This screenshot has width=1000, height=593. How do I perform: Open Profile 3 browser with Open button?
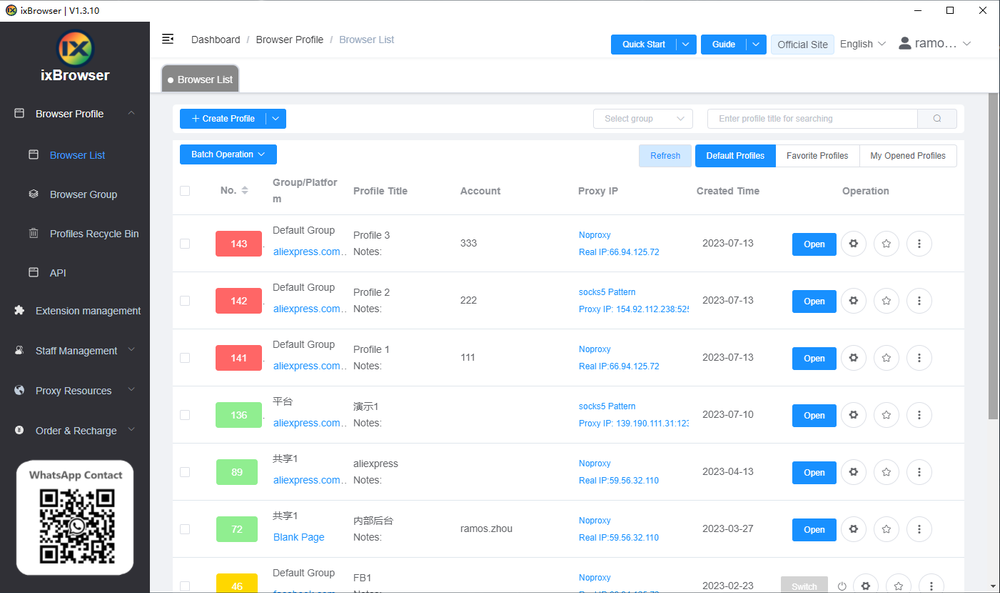pos(814,244)
